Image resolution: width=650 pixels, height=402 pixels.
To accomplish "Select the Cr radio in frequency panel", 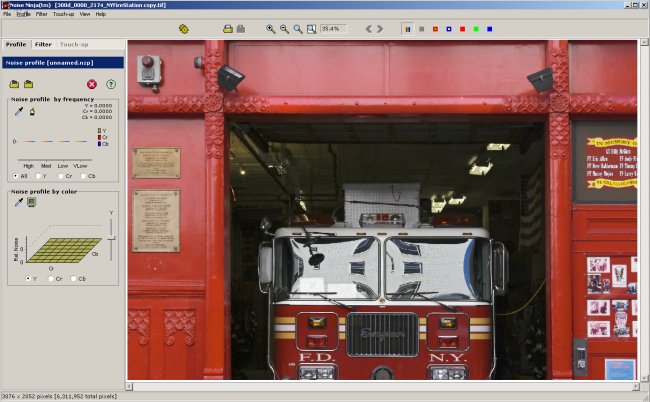I will [x=61, y=176].
